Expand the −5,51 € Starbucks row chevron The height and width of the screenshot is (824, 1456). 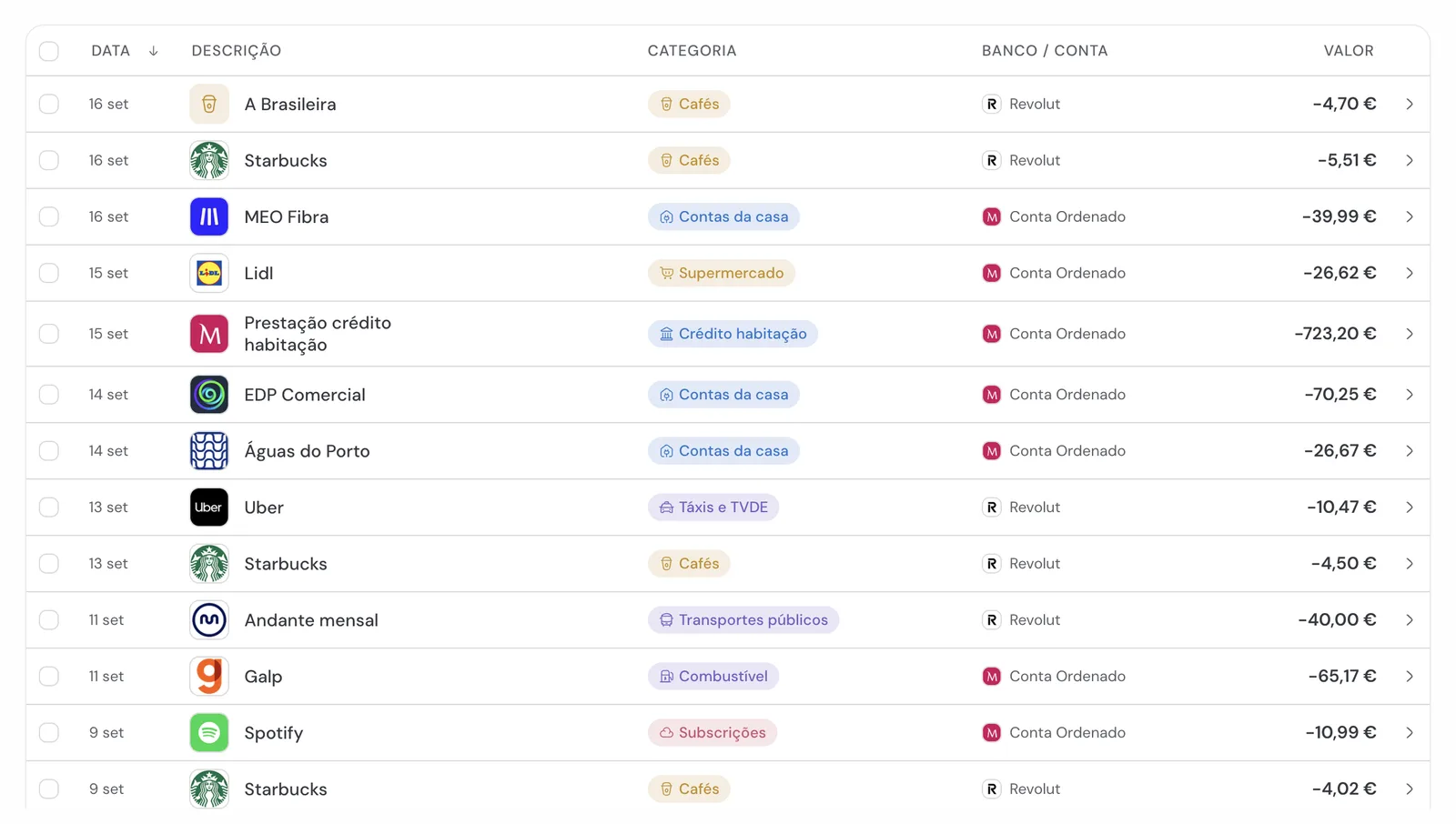(x=1410, y=160)
